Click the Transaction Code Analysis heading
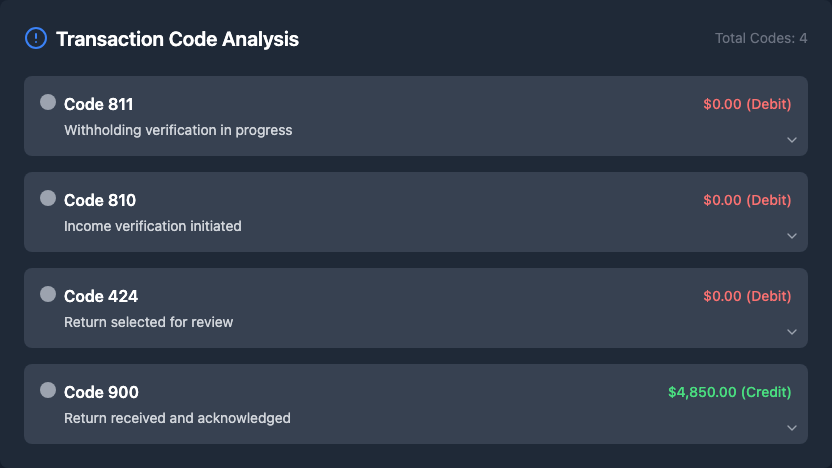 pos(177,39)
